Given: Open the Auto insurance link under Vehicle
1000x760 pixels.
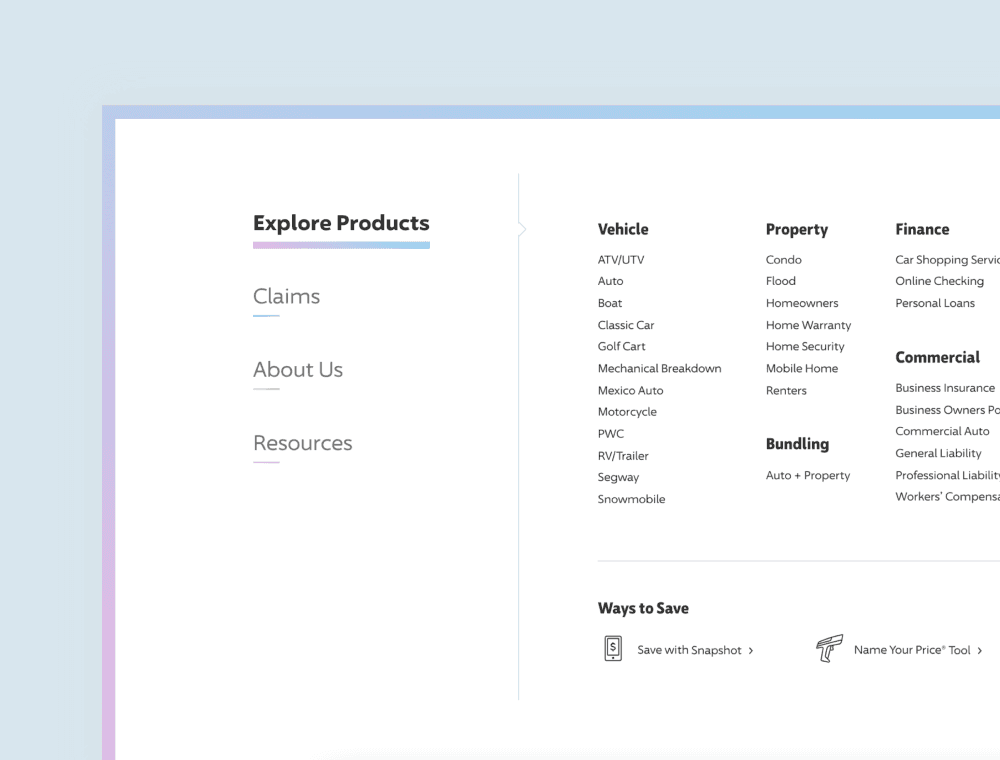Looking at the screenshot, I should pos(610,281).
